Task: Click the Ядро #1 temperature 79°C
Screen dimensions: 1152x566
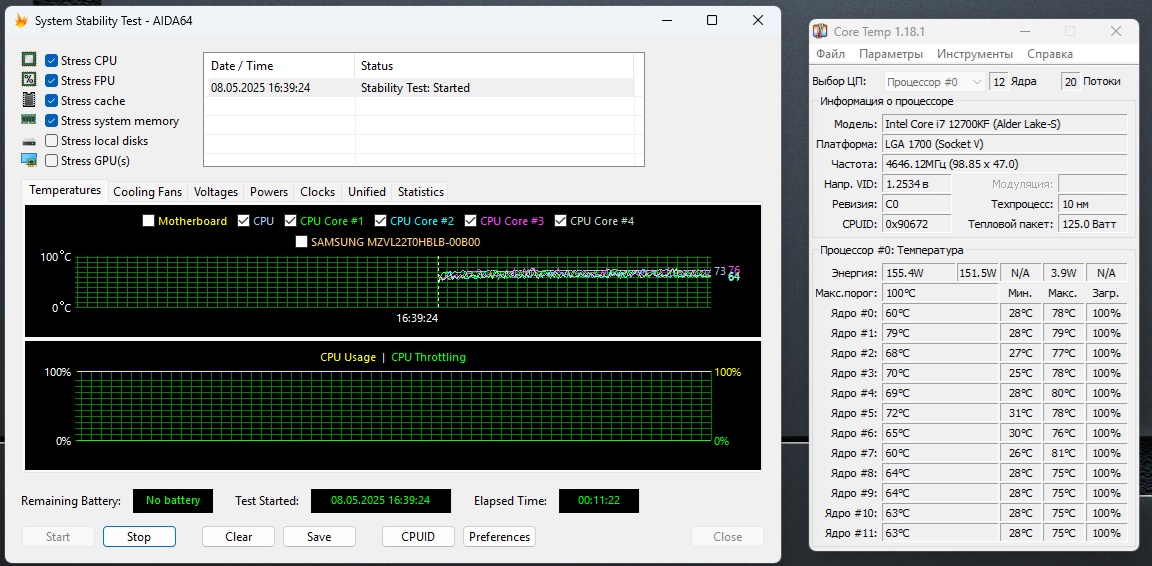Action: pyautogui.click(x=940, y=333)
